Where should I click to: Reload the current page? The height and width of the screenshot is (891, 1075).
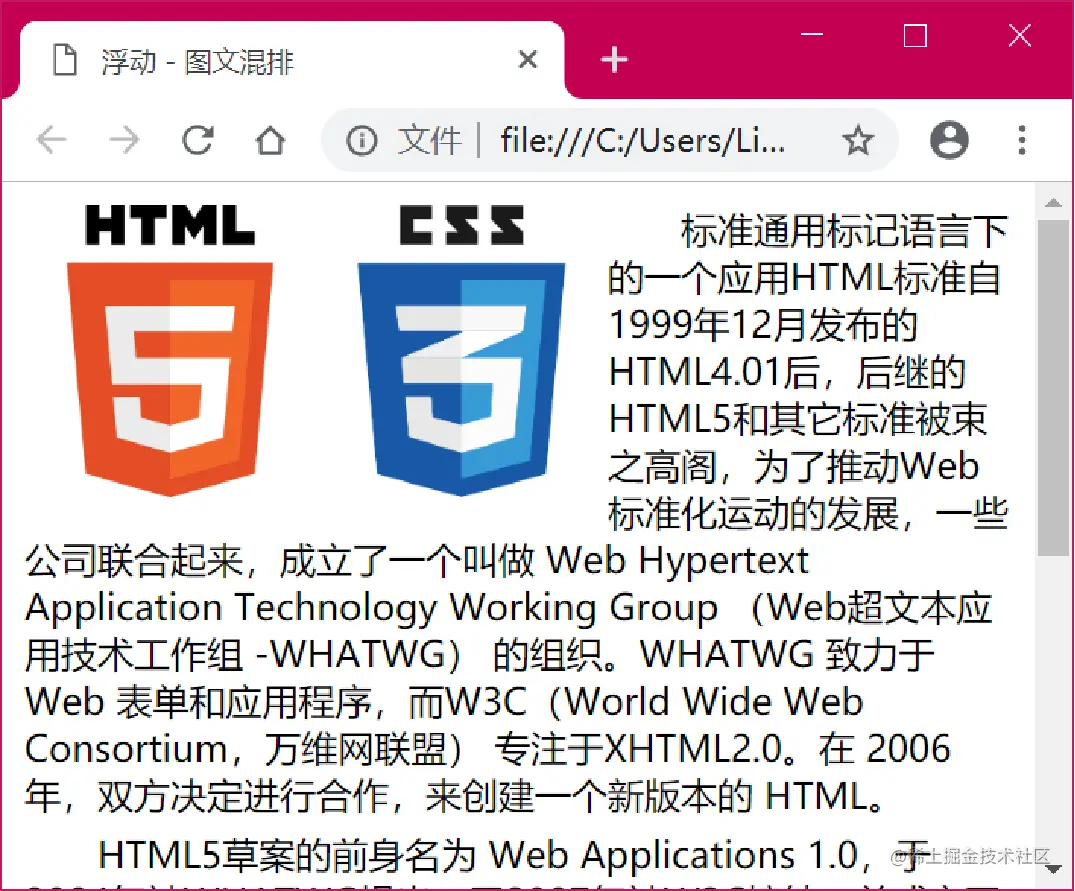coord(197,141)
